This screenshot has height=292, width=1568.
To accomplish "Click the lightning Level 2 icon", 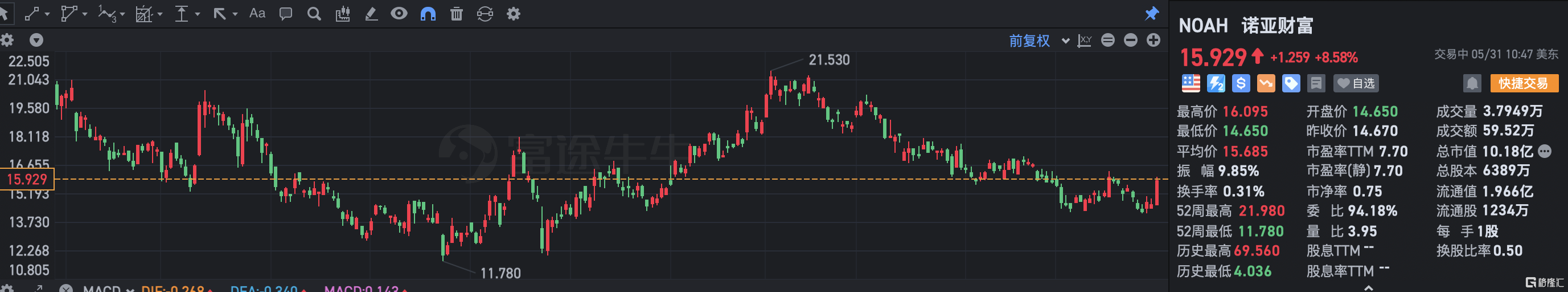I will 1216,83.
